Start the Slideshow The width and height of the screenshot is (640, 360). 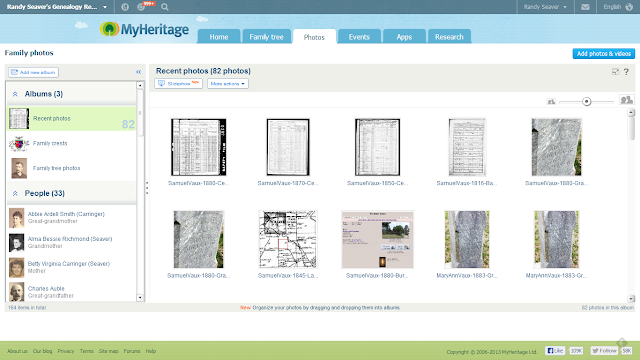point(178,84)
